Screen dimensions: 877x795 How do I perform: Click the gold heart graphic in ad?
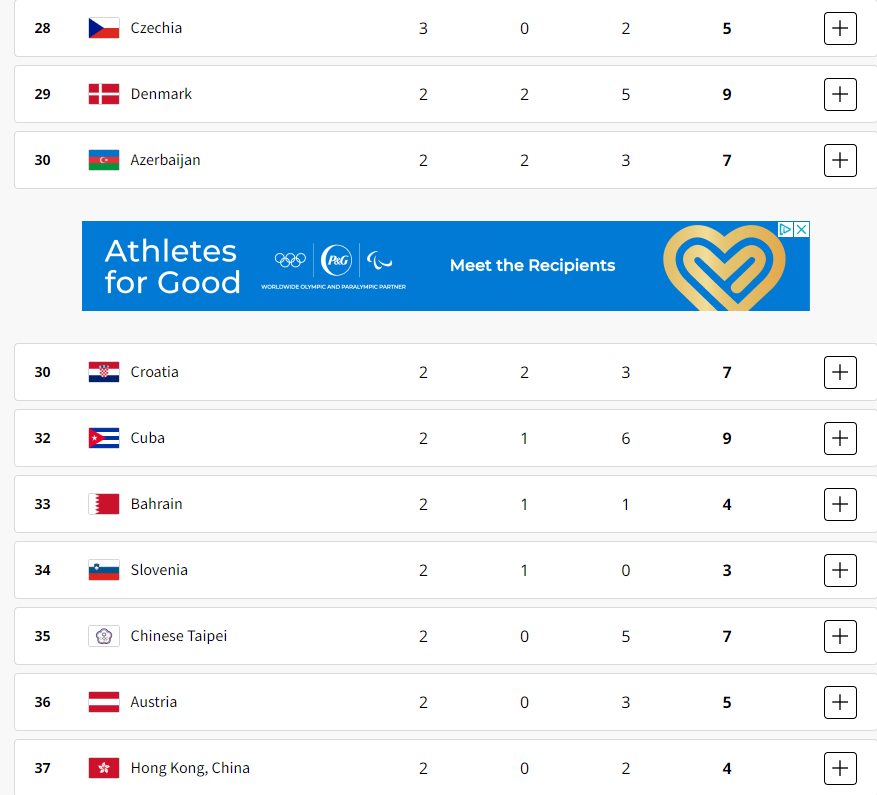pos(724,267)
